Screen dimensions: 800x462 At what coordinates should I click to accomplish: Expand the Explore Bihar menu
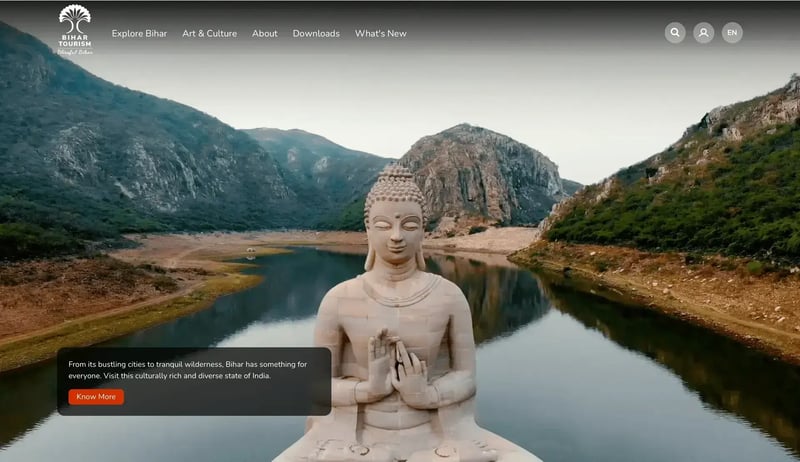[x=139, y=33]
